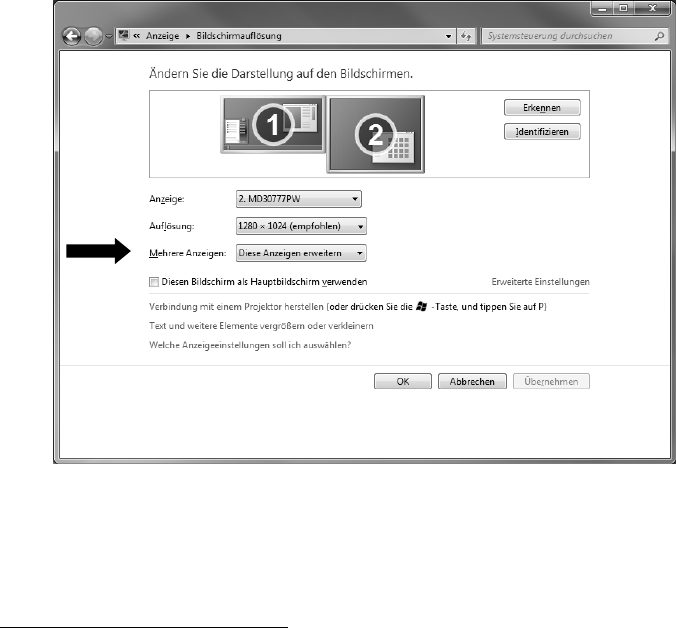The height and width of the screenshot is (628, 676).
Task: Click the Abbrechen button
Action: [x=472, y=381]
